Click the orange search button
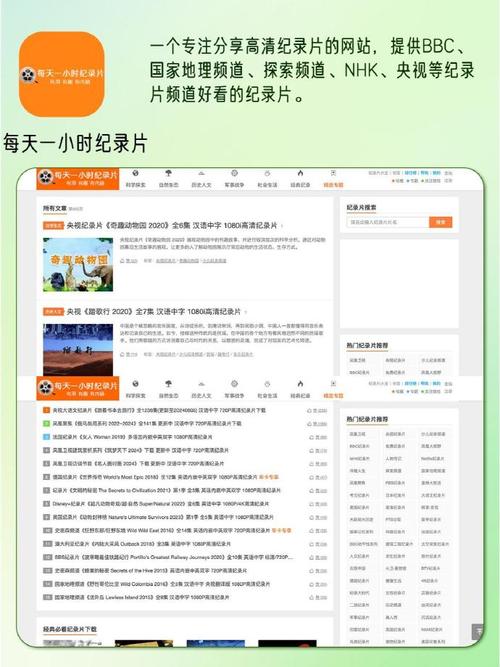Screen dimensions: 500x667 click(x=440, y=222)
